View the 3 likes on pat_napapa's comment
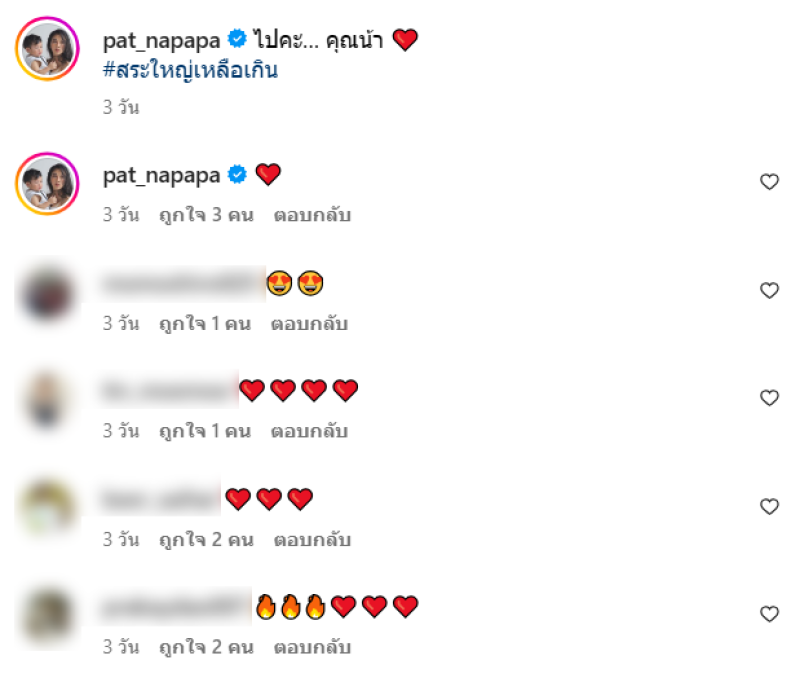Viewport: 800px width, 682px height. pyautogui.click(x=206, y=215)
